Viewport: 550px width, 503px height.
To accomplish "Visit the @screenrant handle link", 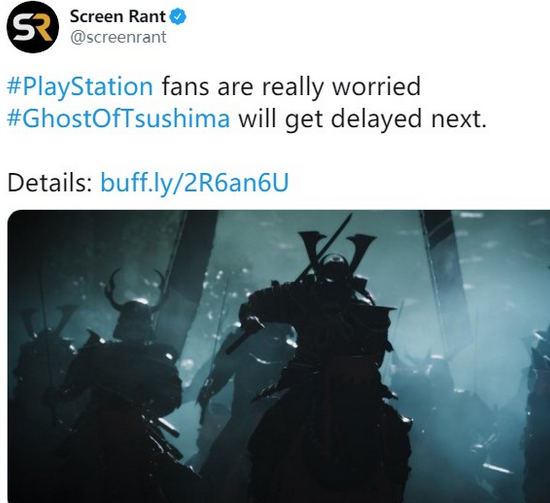I will coord(118,37).
